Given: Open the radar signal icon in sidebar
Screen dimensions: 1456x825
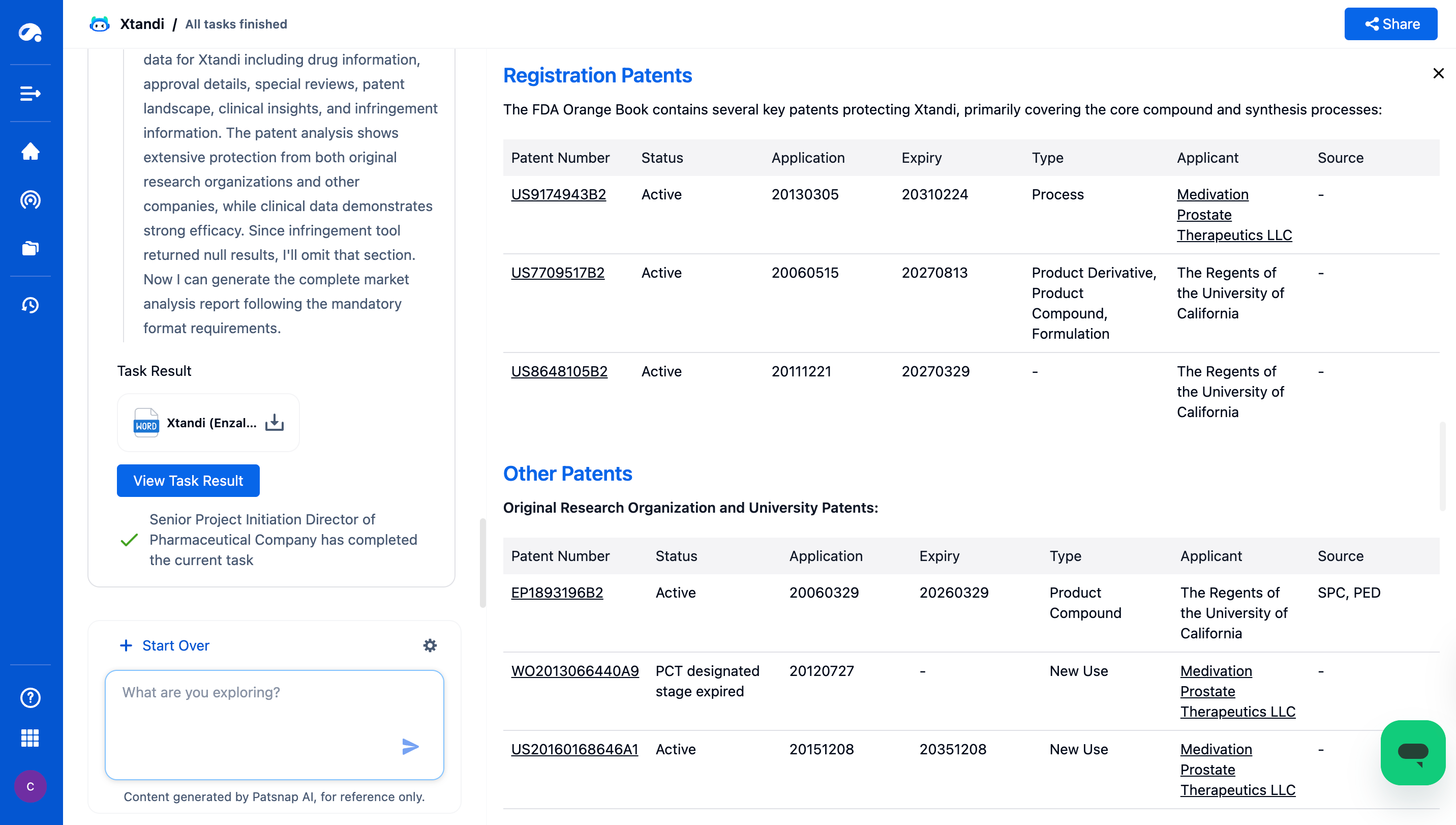Looking at the screenshot, I should (x=30, y=200).
